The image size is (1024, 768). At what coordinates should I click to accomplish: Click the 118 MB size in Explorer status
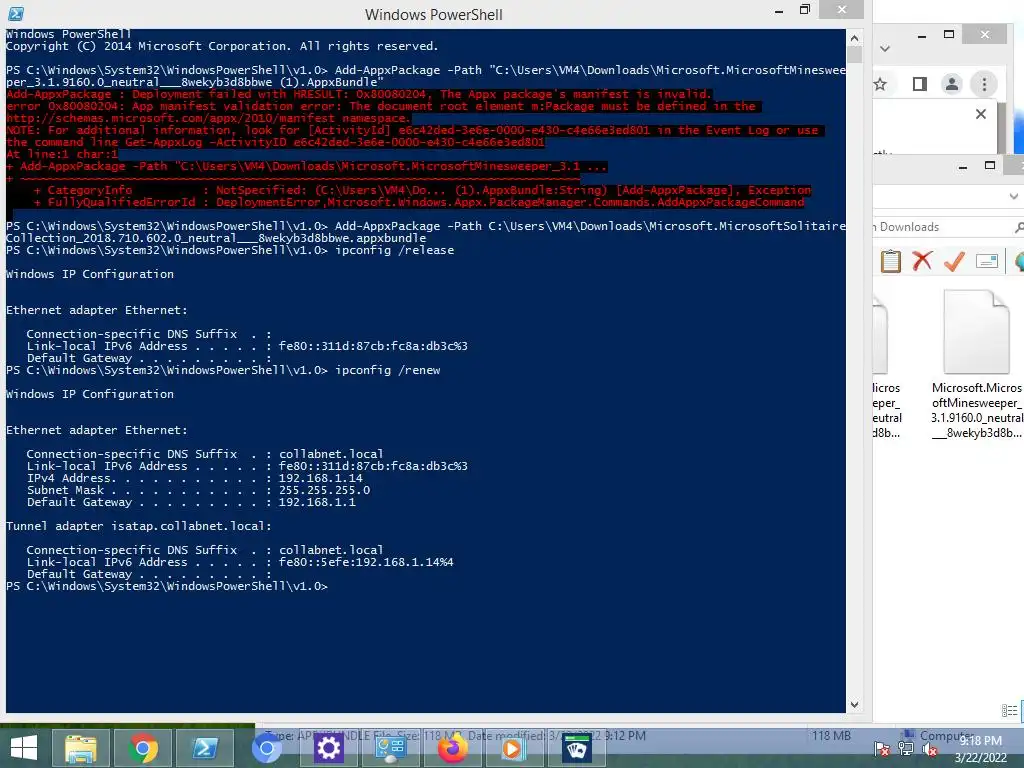tap(831, 736)
